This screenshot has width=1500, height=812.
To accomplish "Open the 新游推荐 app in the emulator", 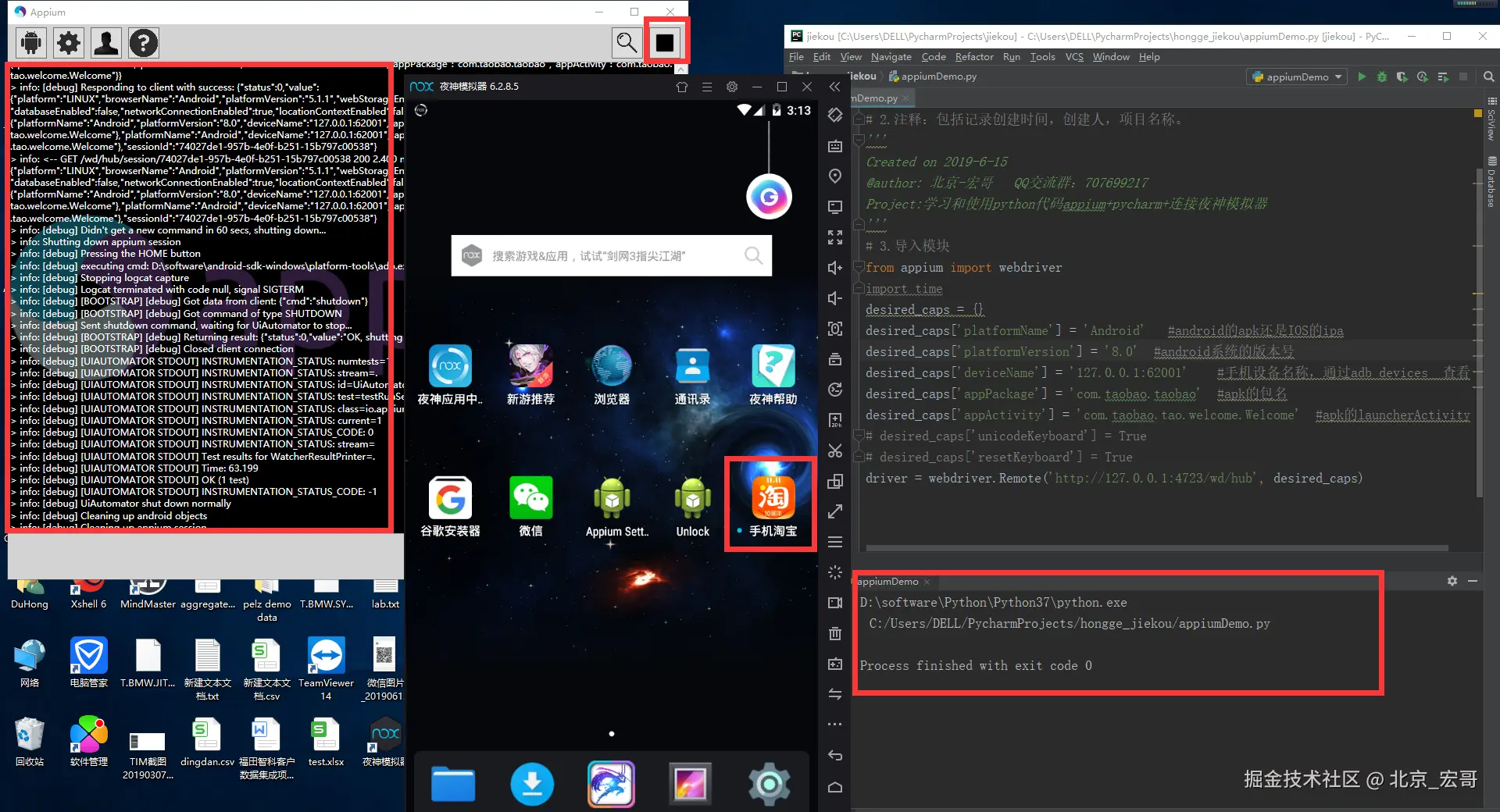I will (530, 375).
